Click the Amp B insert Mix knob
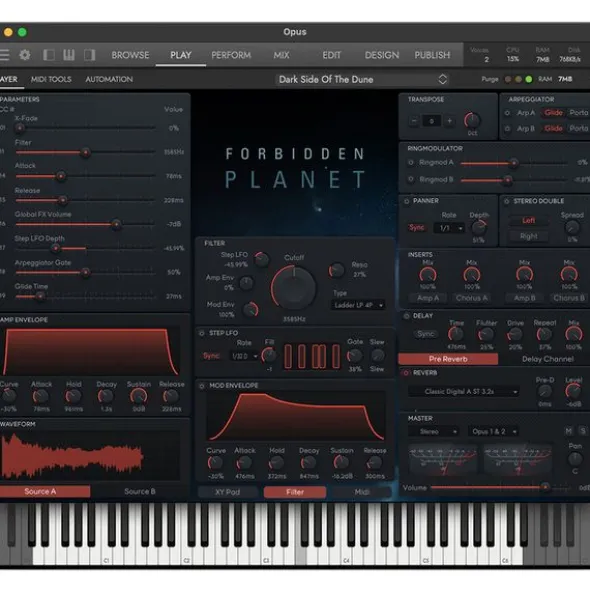The height and width of the screenshot is (591, 590). [524, 275]
